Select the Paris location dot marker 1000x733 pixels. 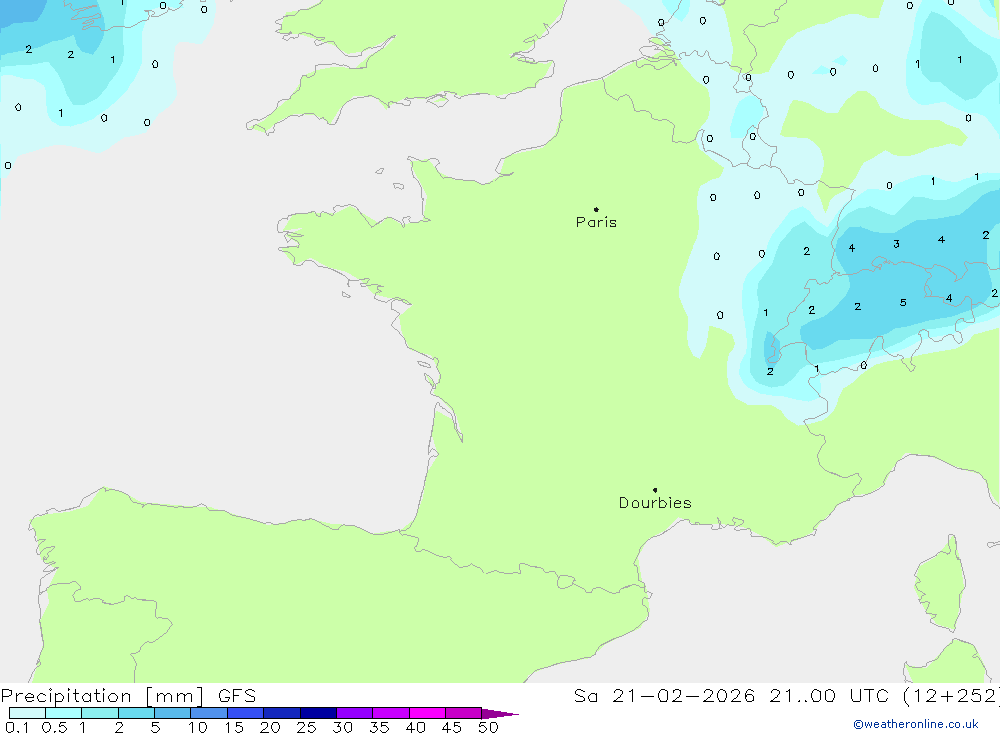tap(596, 209)
